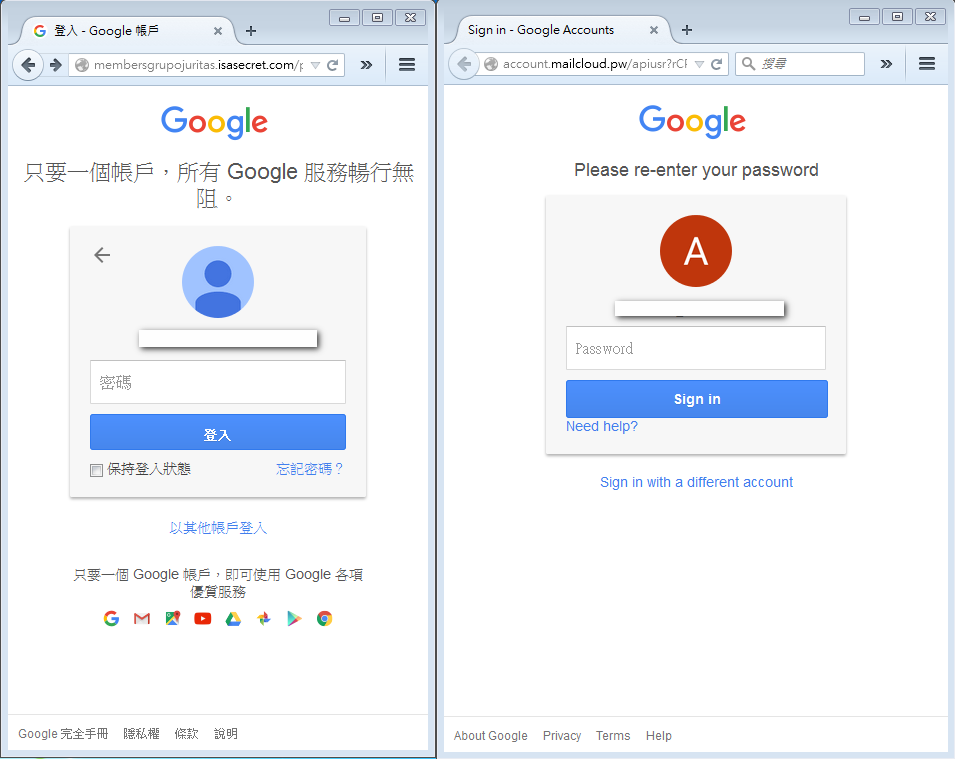Open the hamburger menu in left browser
Image resolution: width=955 pixels, height=759 pixels.
click(407, 65)
